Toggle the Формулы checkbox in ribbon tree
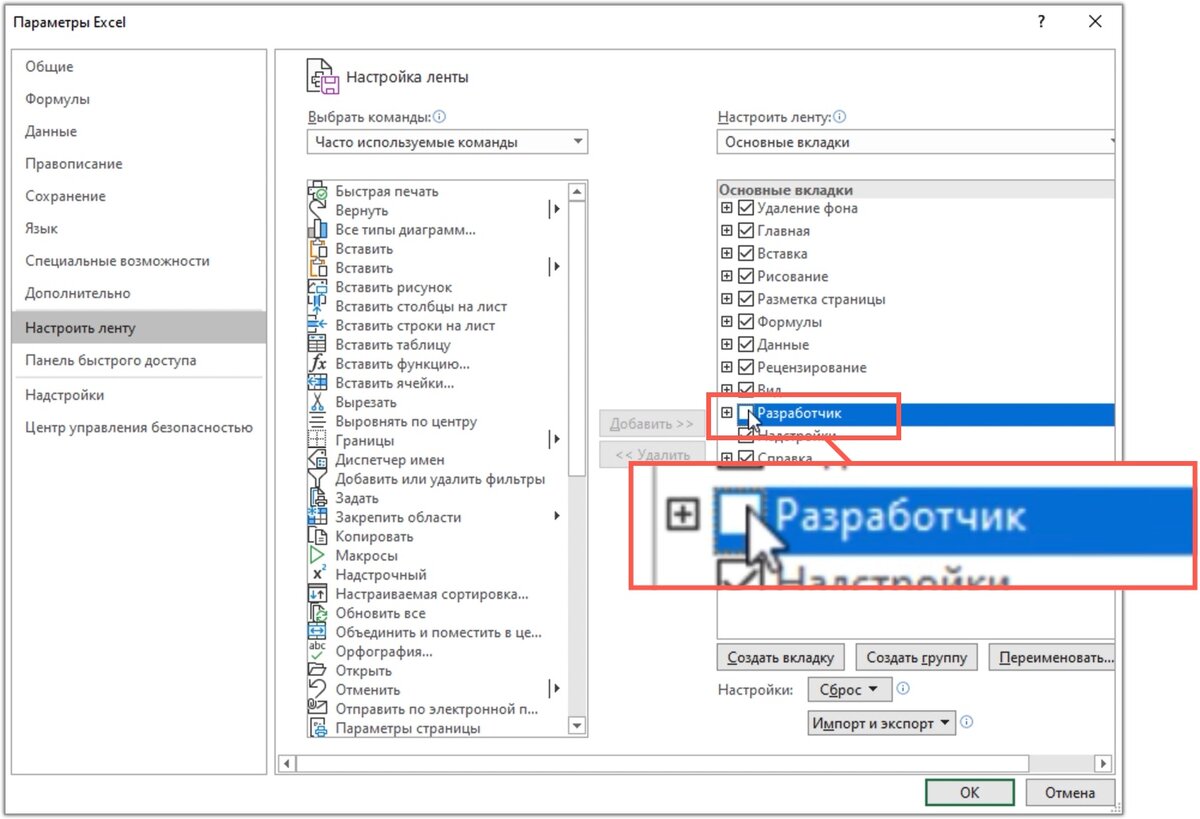1200x819 pixels. coord(745,322)
